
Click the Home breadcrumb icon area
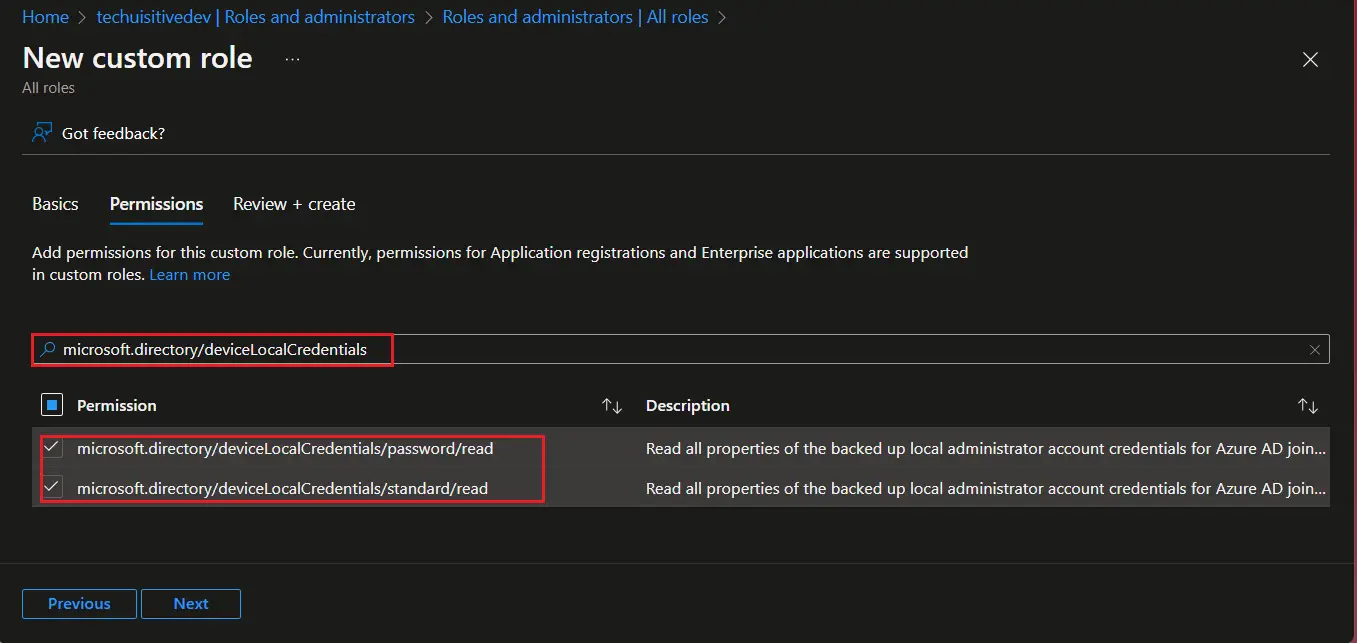pos(45,16)
